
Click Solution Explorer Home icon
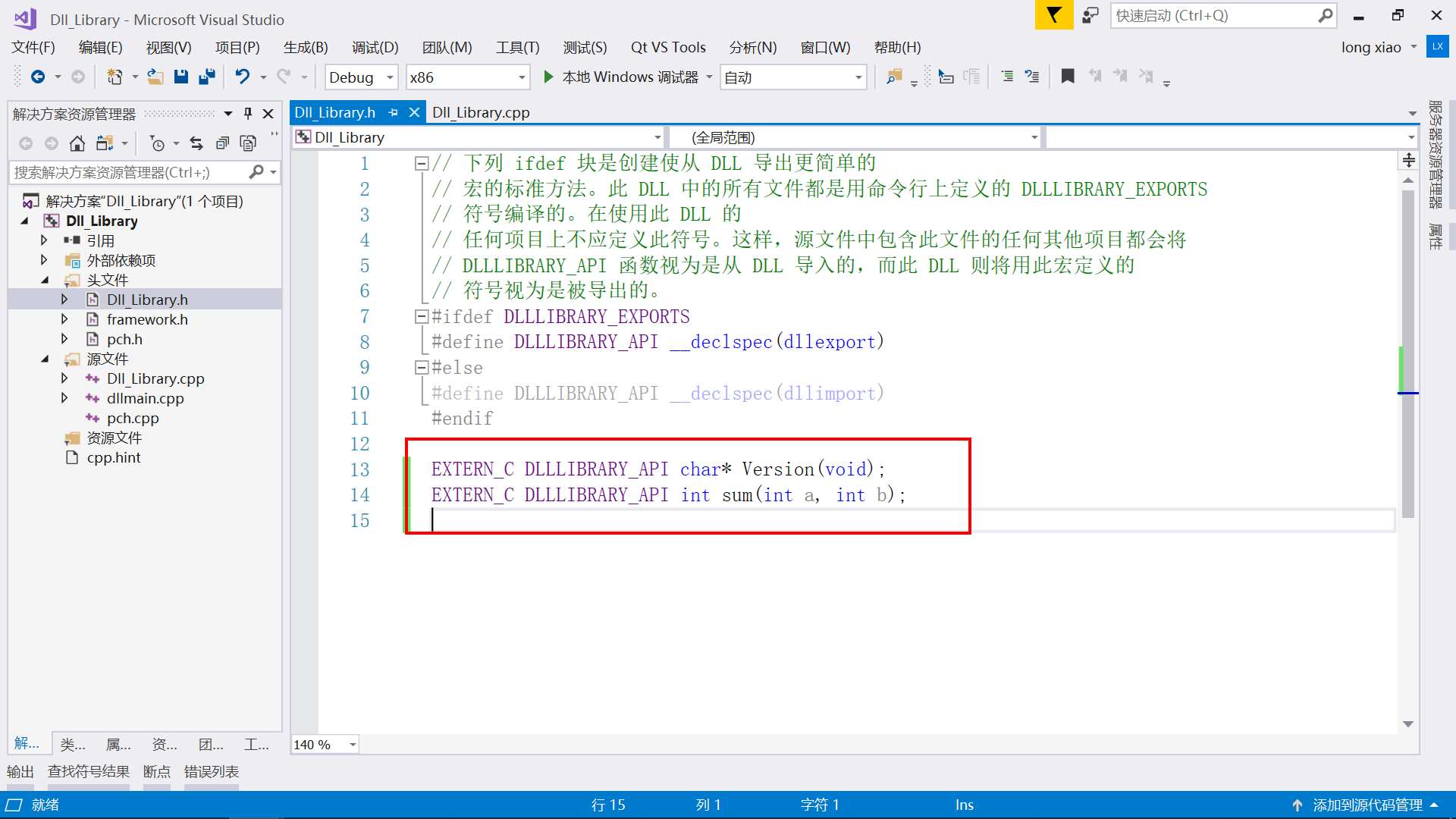point(77,143)
